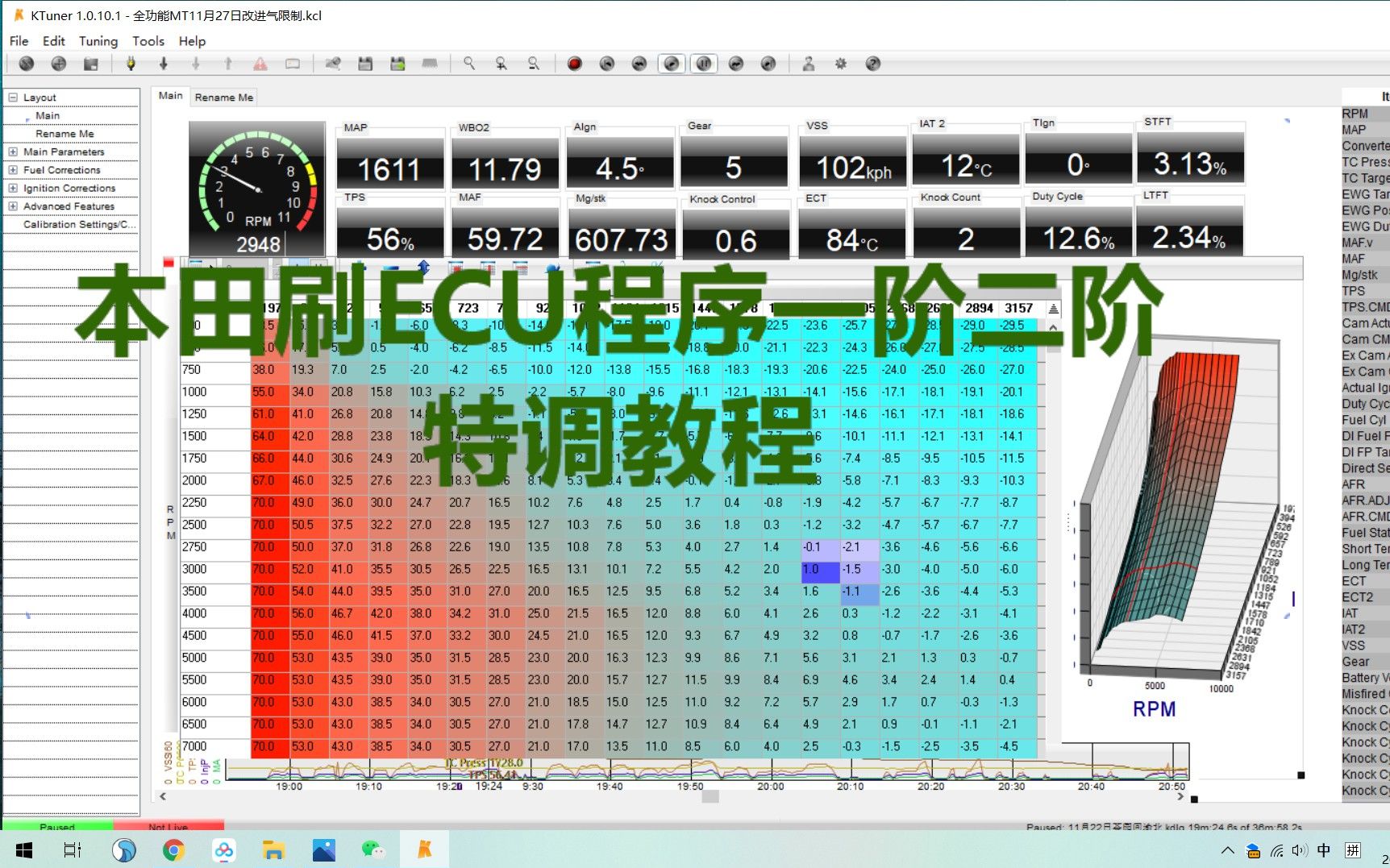
Task: Click the rewind datalog playback button
Action: coord(639,64)
